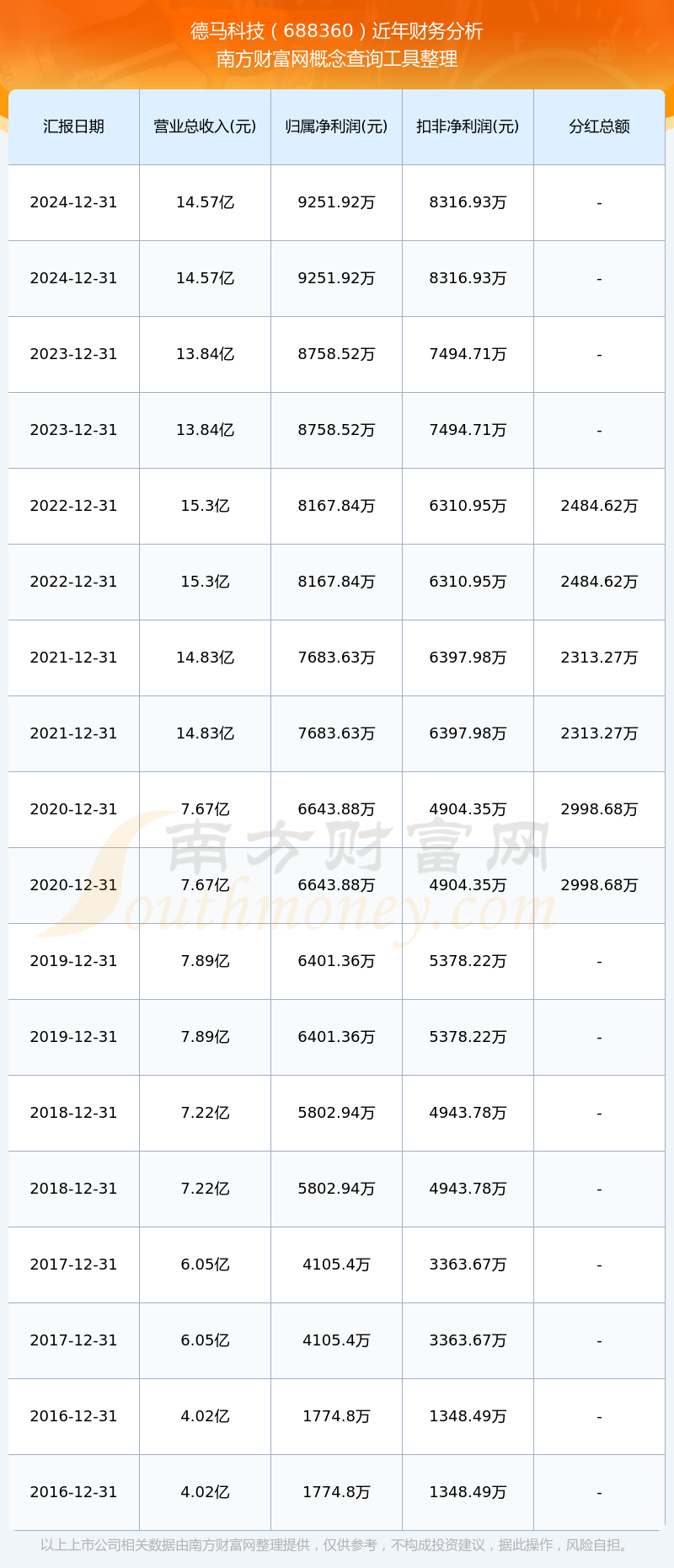
Task: Select the 归属净利润(元) column header
Action: 336,126
